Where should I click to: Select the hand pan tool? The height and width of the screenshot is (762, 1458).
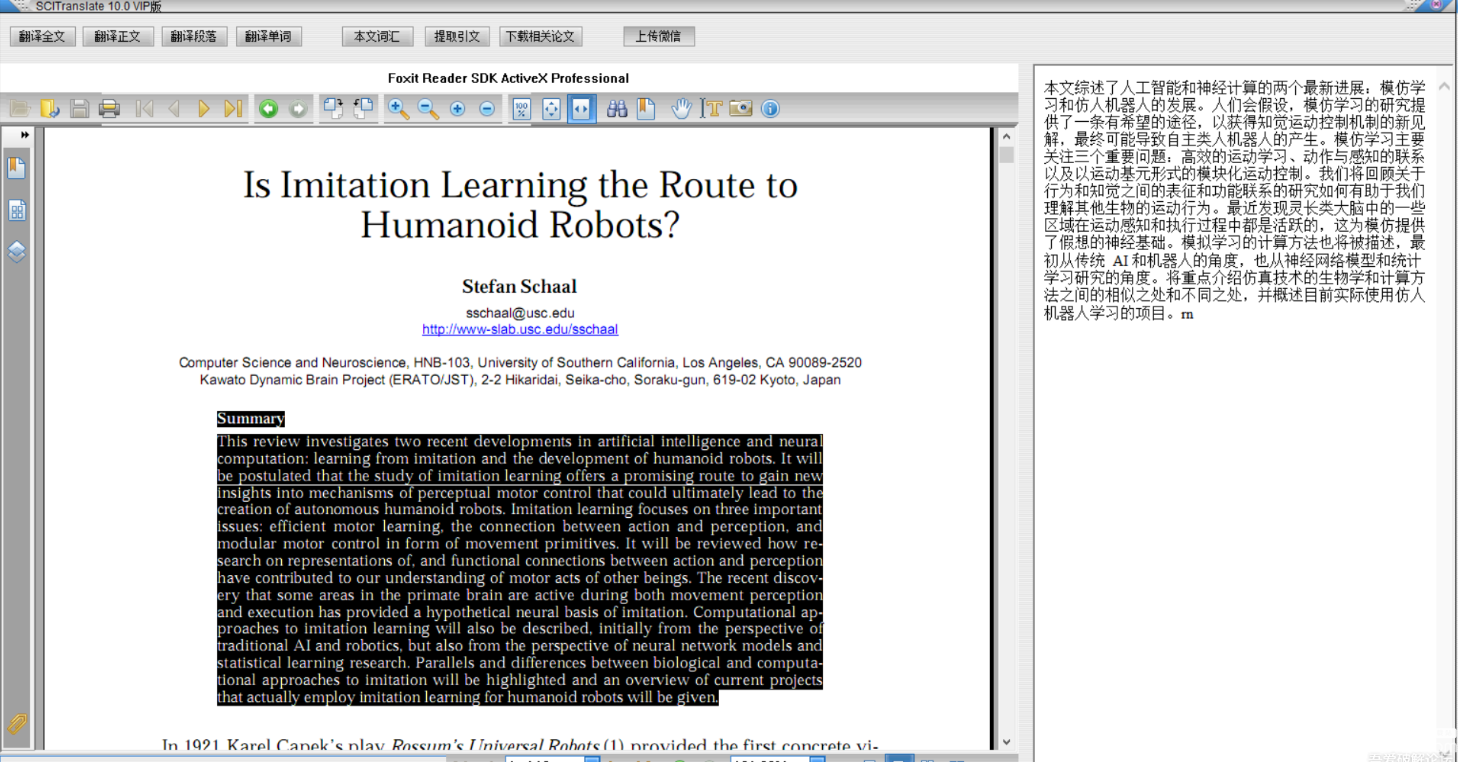[681, 109]
